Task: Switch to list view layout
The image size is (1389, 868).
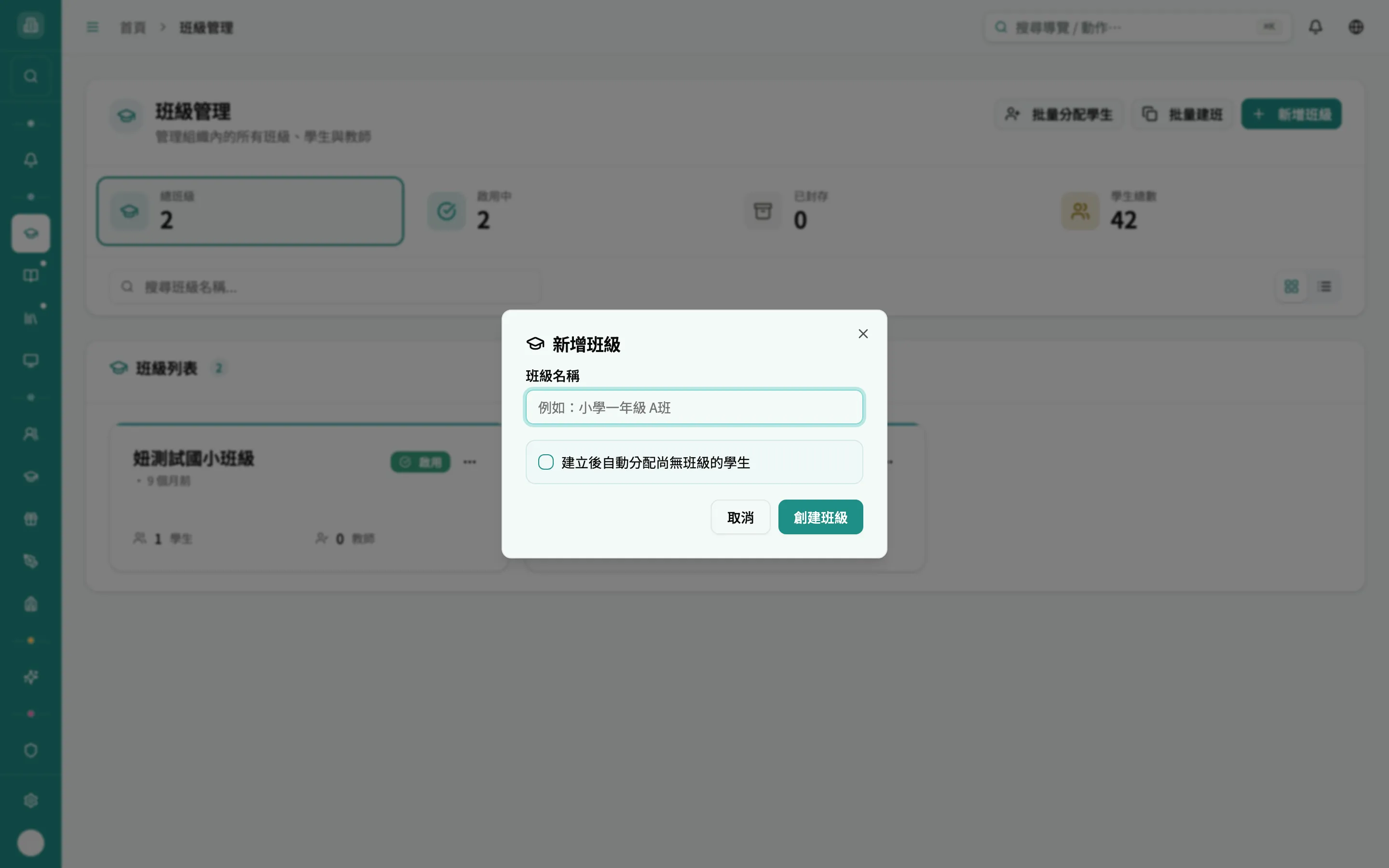Action: [1325, 286]
